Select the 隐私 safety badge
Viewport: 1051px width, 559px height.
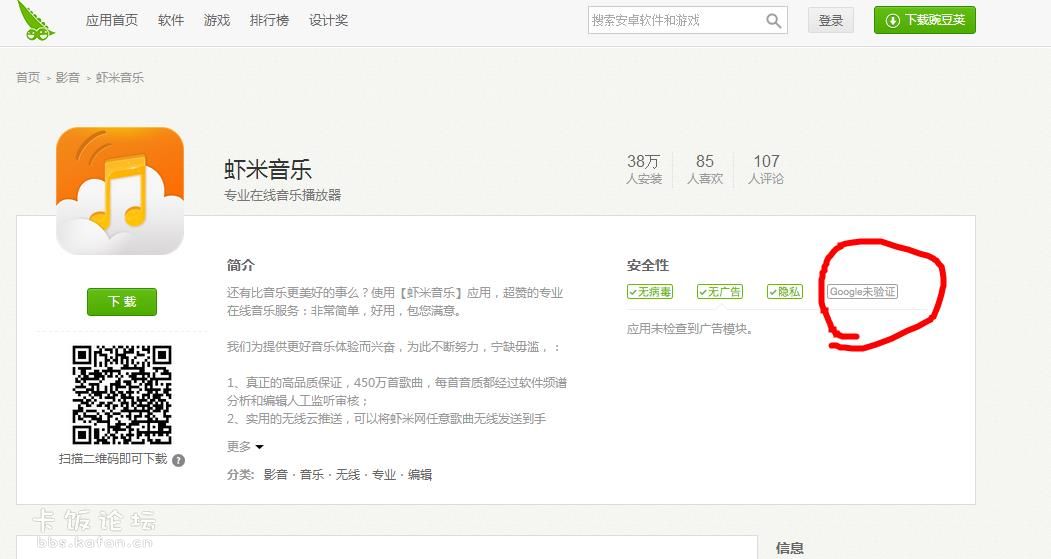click(784, 292)
